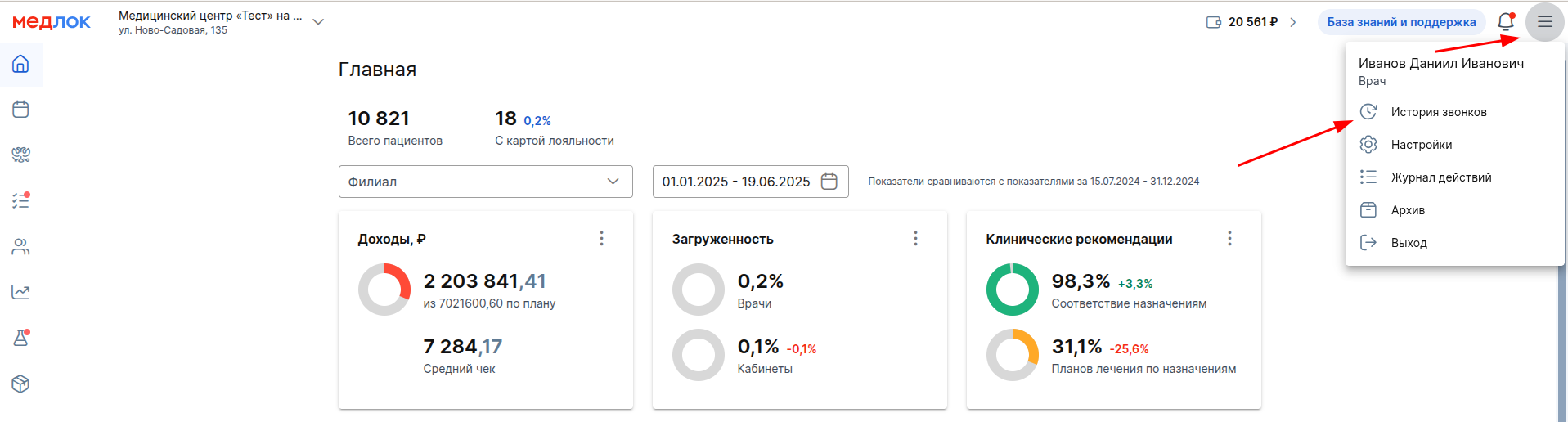Open the home icon in sidebar
Viewport: 1568px width, 422px height.
[20, 64]
